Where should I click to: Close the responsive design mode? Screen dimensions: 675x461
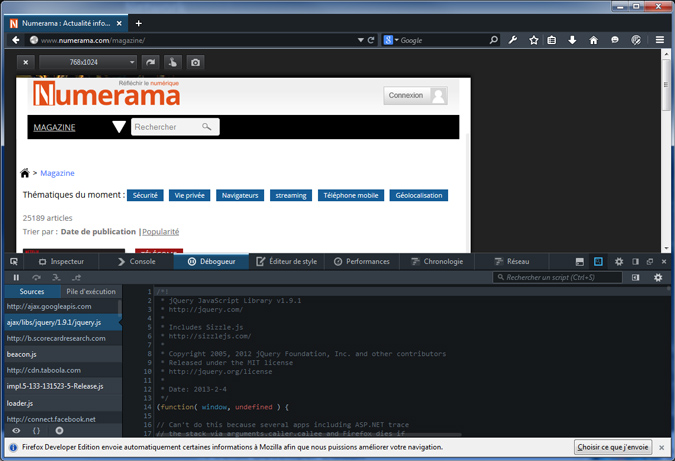[x=27, y=62]
